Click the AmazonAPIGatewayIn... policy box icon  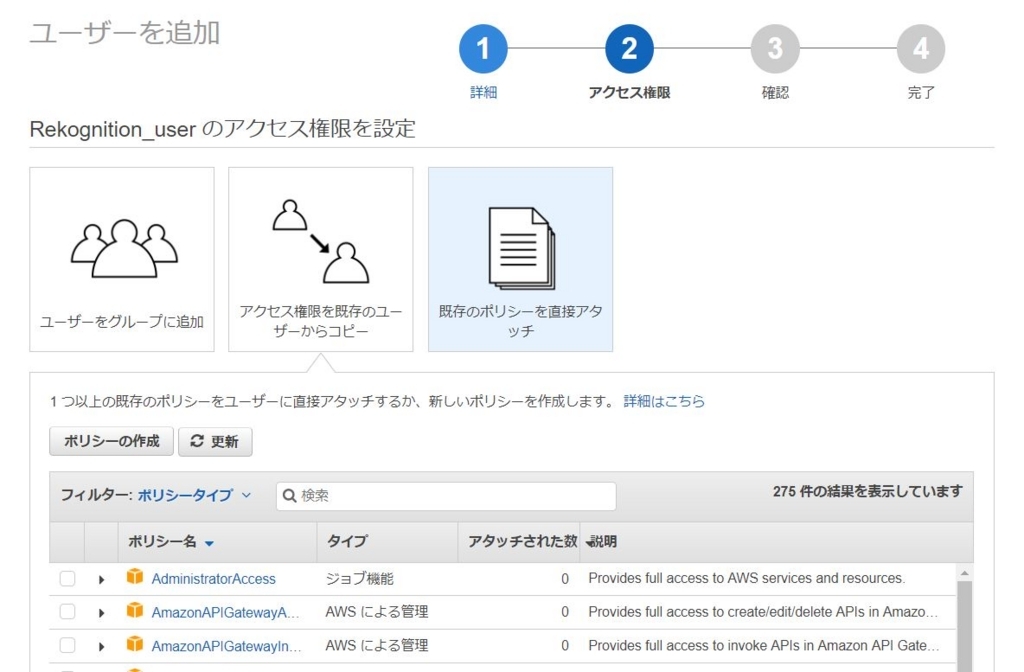point(135,644)
